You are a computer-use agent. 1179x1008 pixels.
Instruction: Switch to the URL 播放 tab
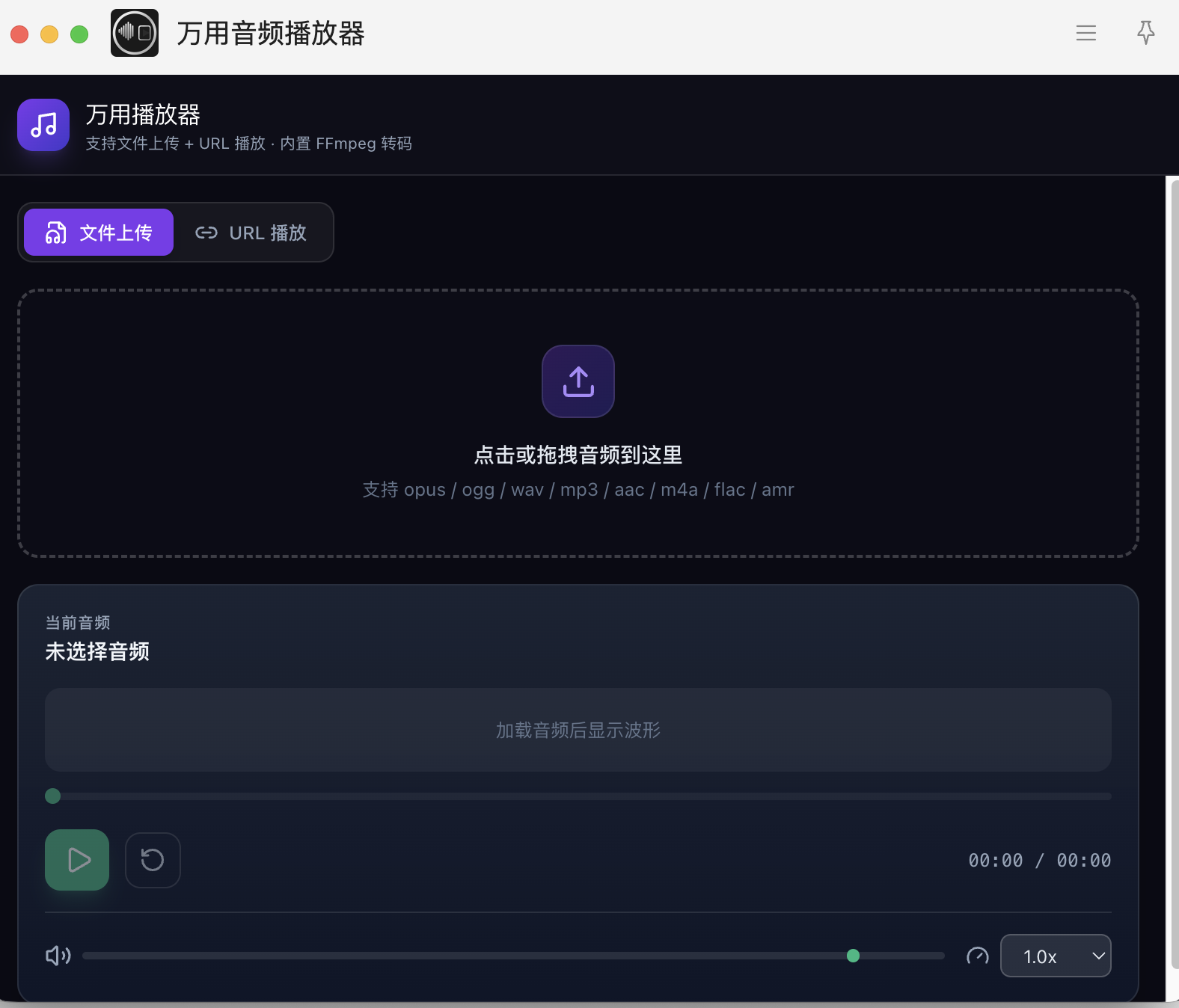(252, 233)
